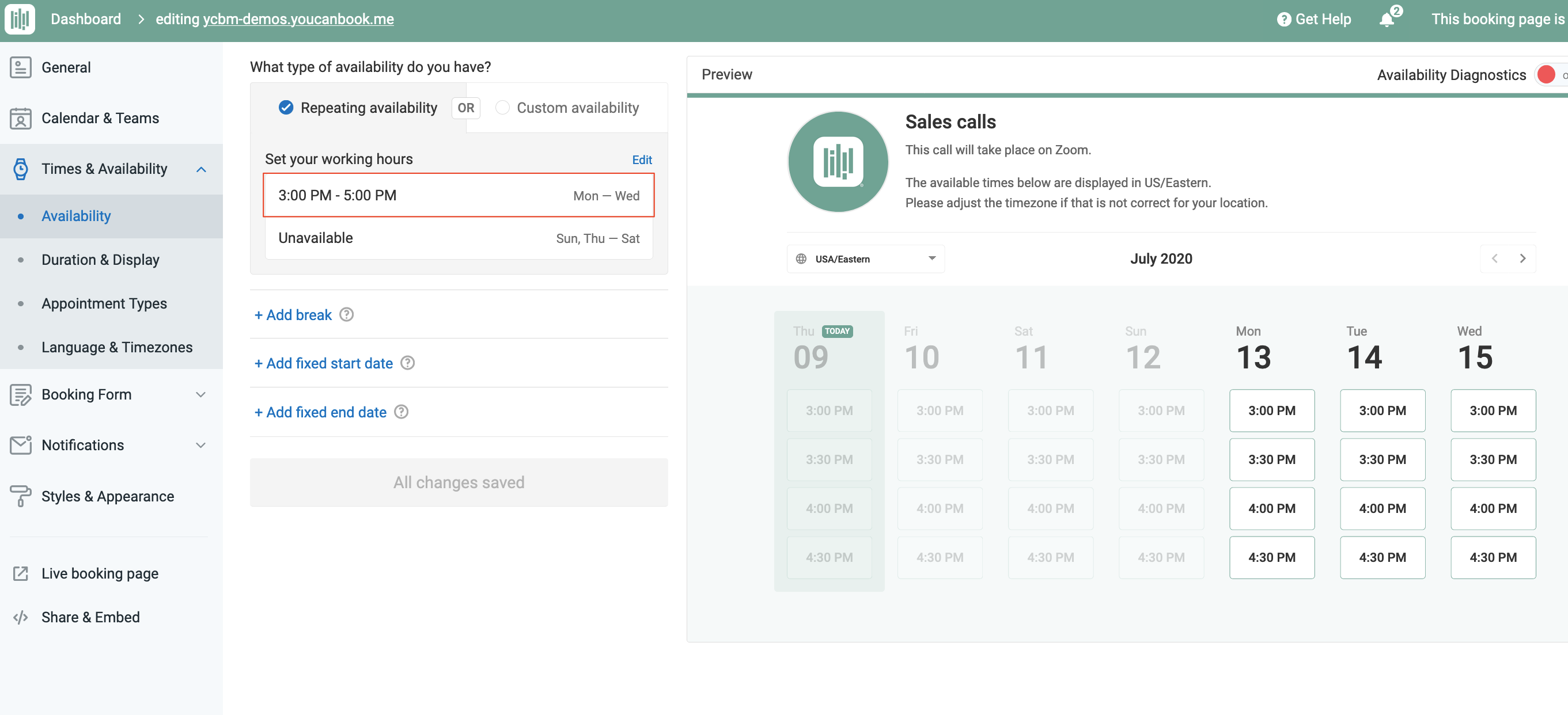Go to next month in preview

tap(1522, 258)
